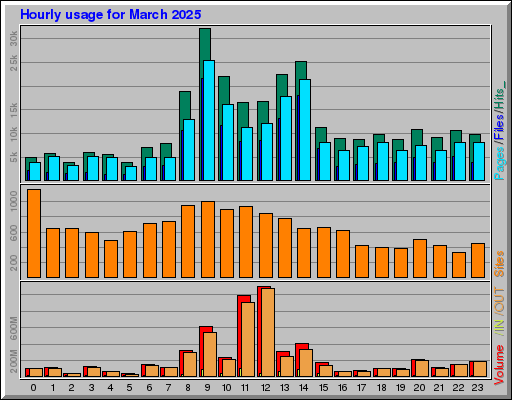Click hour label "11" on the x-axis
512x400 pixels.
(245, 388)
